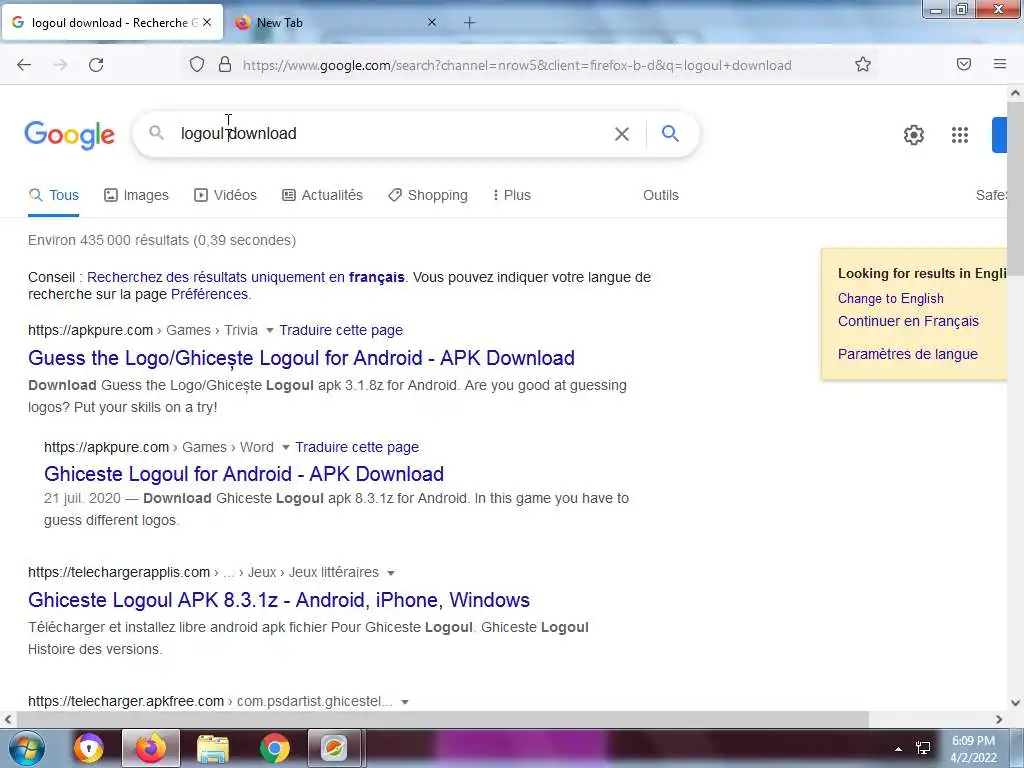The width and height of the screenshot is (1024, 768).
Task: Open Firefox from the taskbar
Action: (x=150, y=748)
